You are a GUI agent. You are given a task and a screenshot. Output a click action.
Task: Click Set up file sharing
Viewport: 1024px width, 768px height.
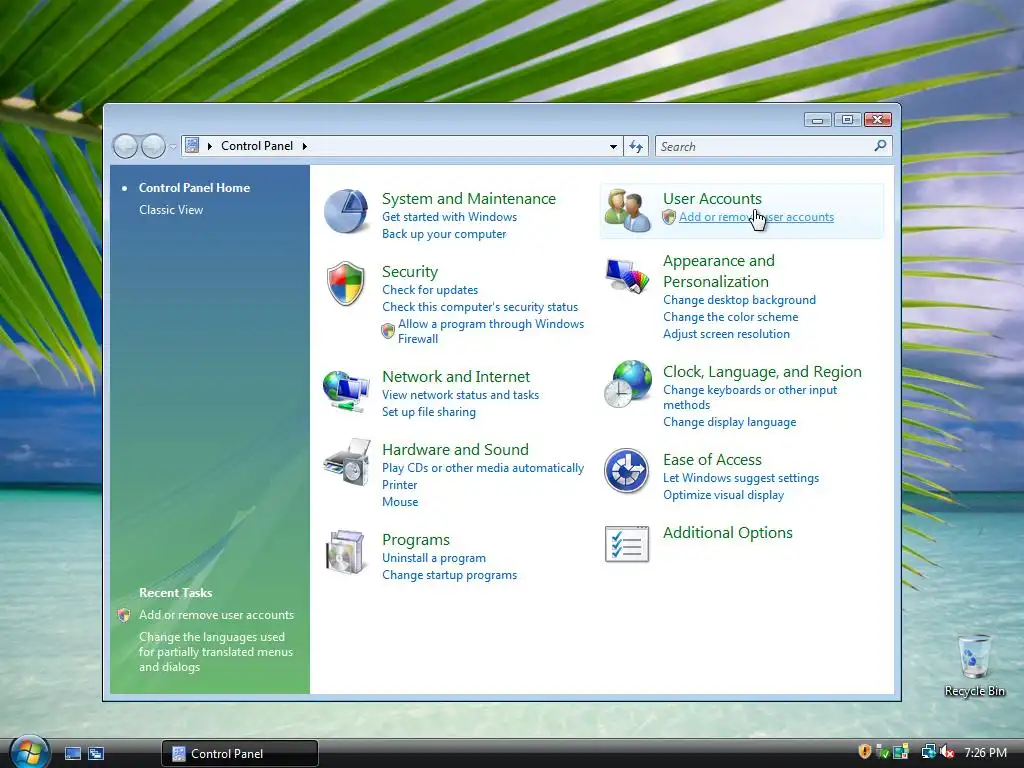pyautogui.click(x=429, y=412)
